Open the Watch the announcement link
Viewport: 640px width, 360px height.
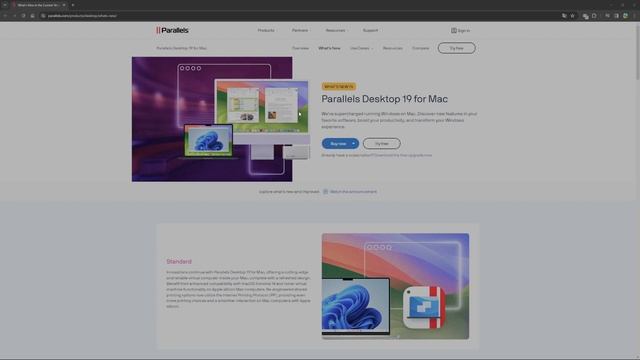pyautogui.click(x=353, y=191)
